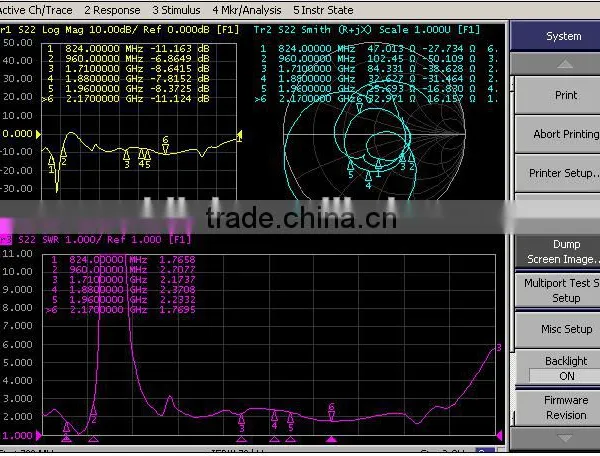Select marker 2 on the Smith chart
600x456 pixels.
pos(411,161)
